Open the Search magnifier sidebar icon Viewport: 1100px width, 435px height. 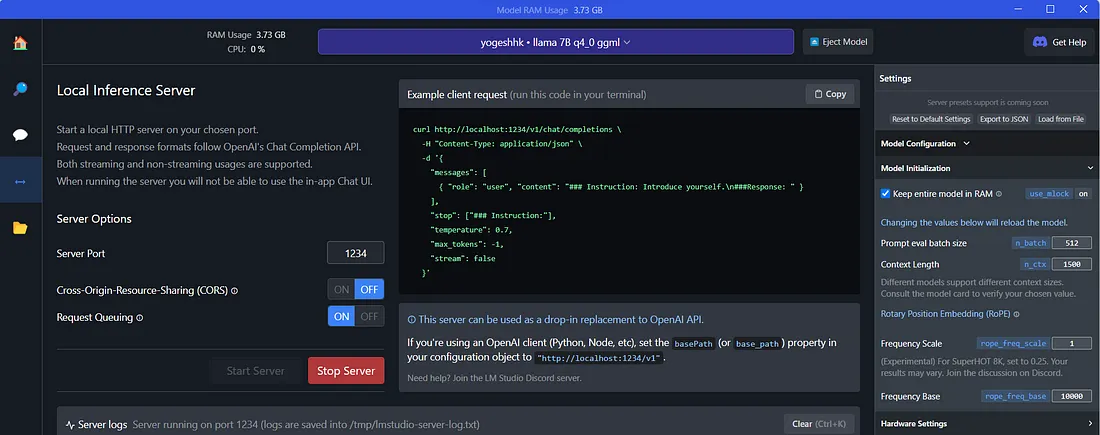tap(20, 89)
